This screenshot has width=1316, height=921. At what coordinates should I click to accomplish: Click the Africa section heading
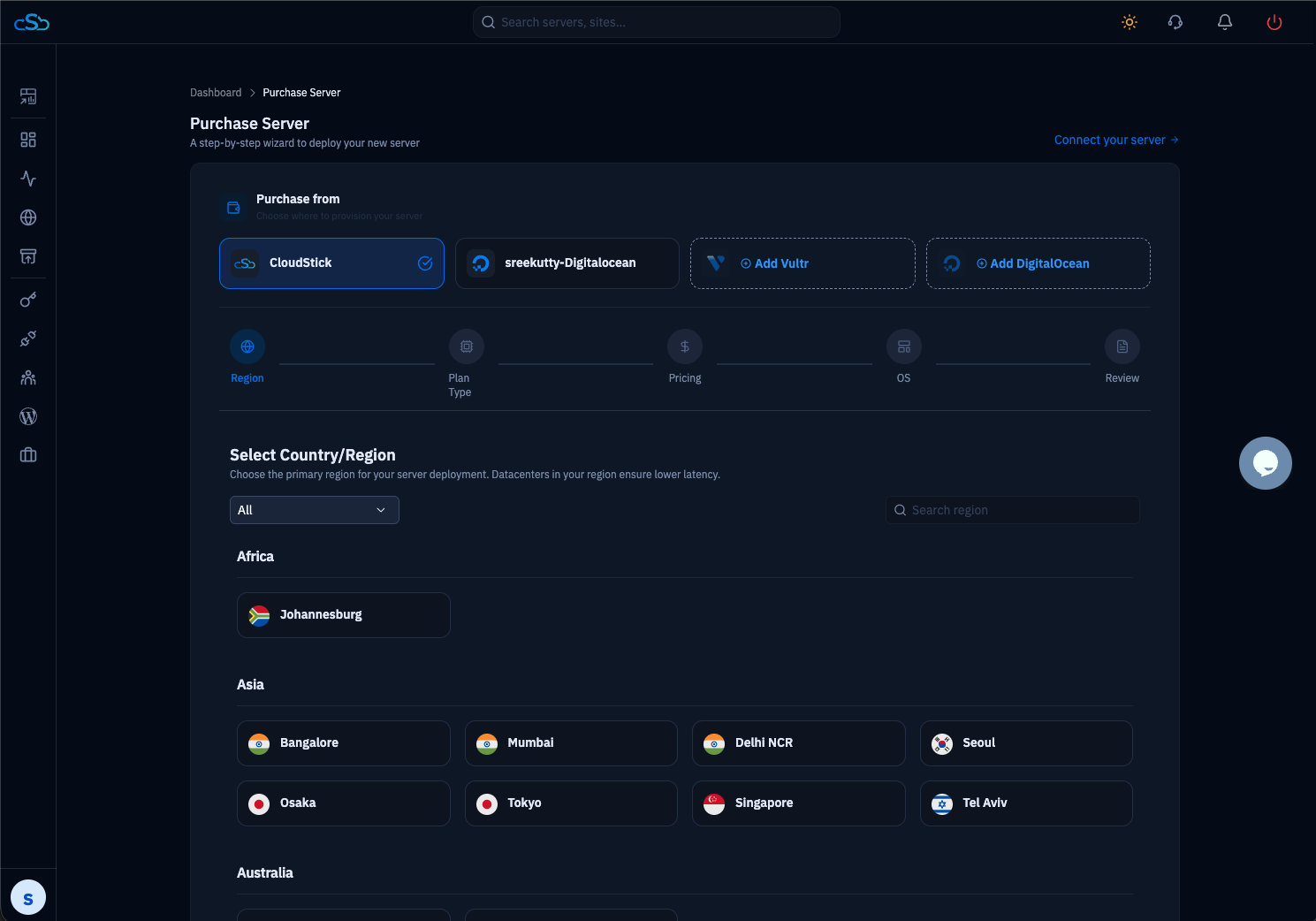pos(255,556)
